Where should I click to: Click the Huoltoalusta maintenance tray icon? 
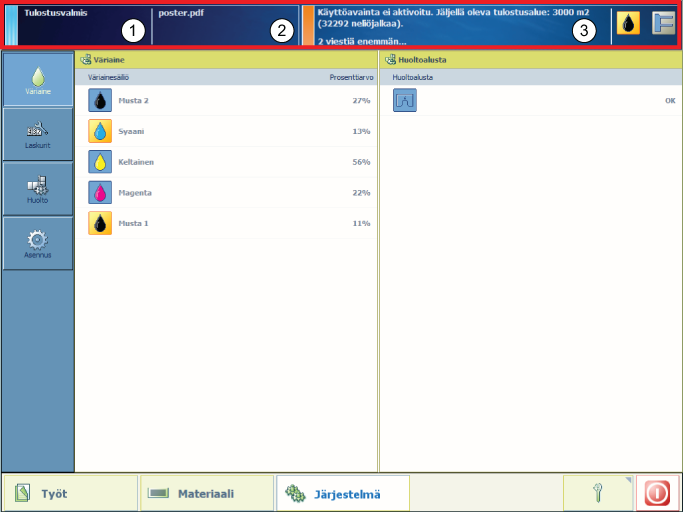click(x=404, y=100)
